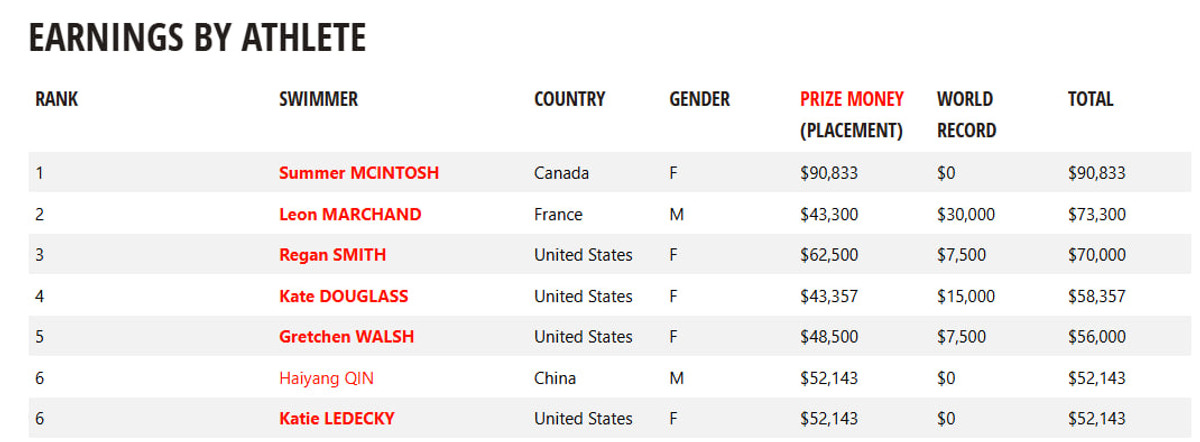Click the France country cell
This screenshot has height=442, width=1200.
point(558,214)
